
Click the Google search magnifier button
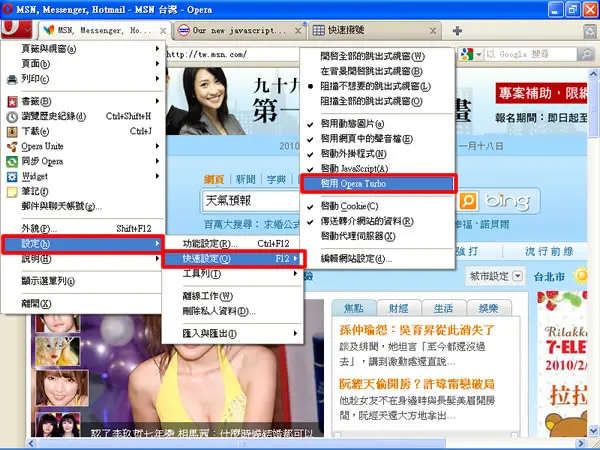586,54
